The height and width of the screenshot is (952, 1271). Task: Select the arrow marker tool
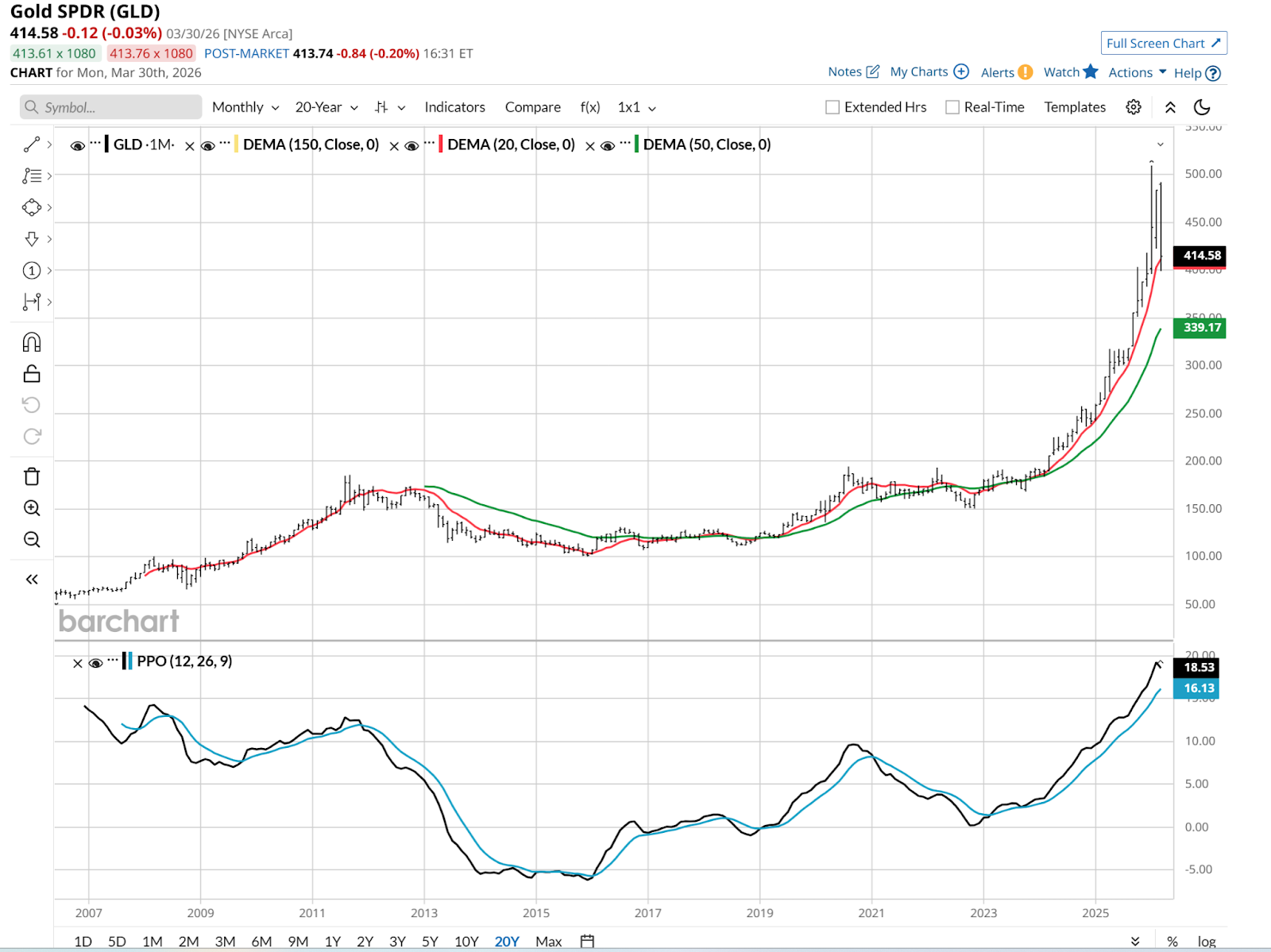[x=32, y=239]
